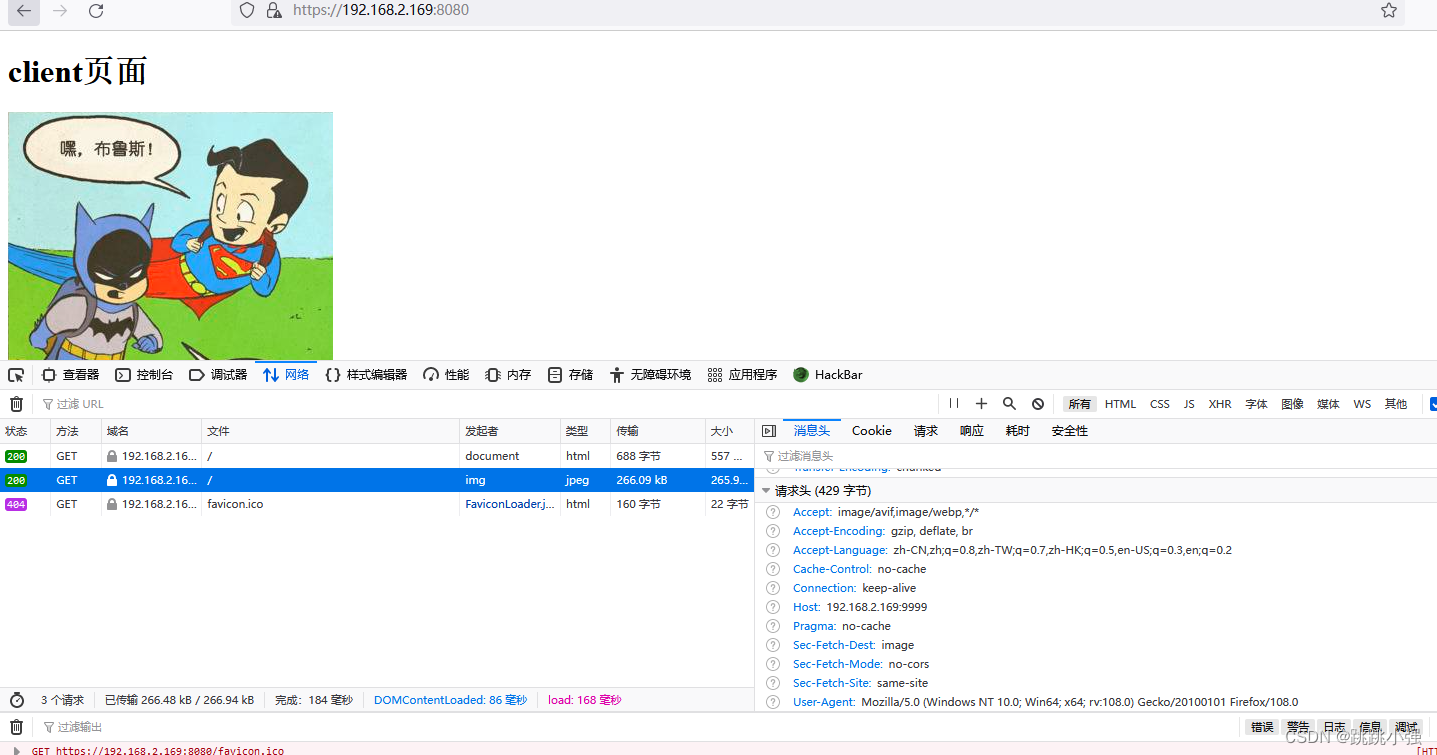Open the 存储 storage tab

tap(570, 375)
